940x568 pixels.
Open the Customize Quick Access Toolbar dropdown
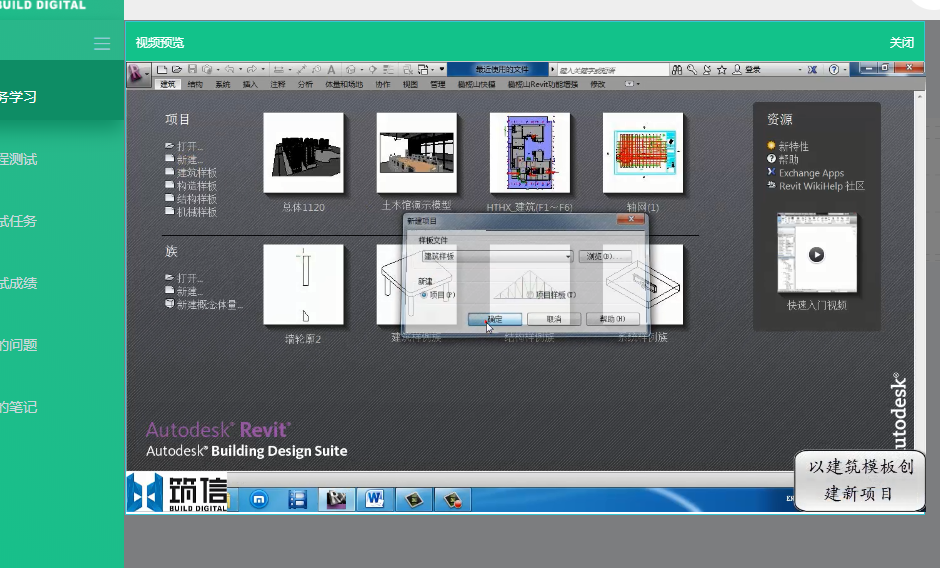(442, 70)
